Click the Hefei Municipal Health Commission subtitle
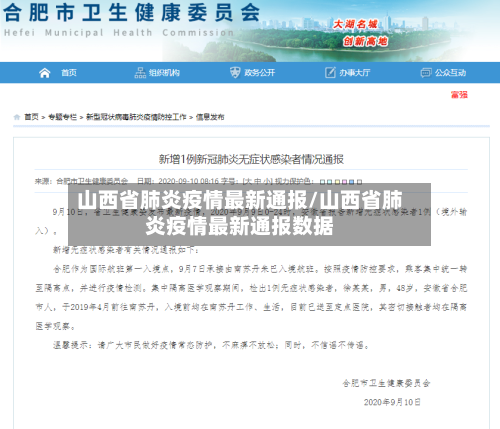 (x=119, y=33)
